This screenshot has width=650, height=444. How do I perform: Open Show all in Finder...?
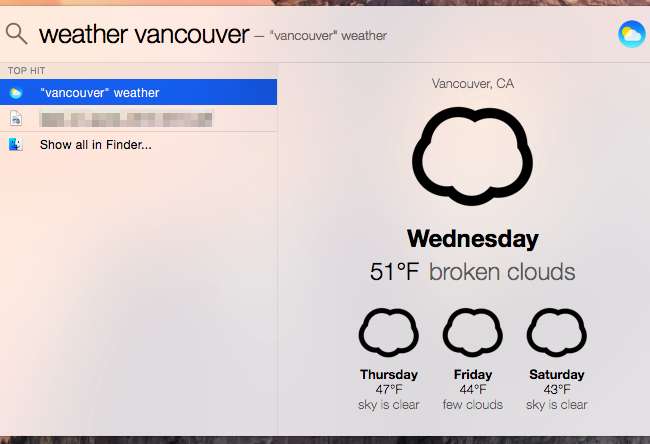pyautogui.click(x=96, y=145)
